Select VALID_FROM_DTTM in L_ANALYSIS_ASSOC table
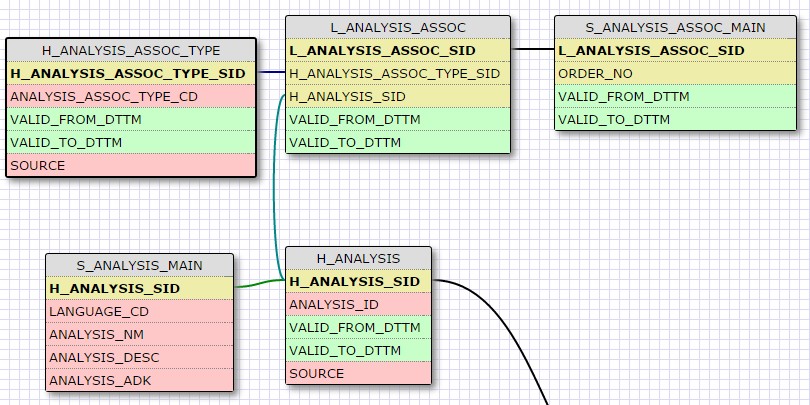 click(x=397, y=119)
